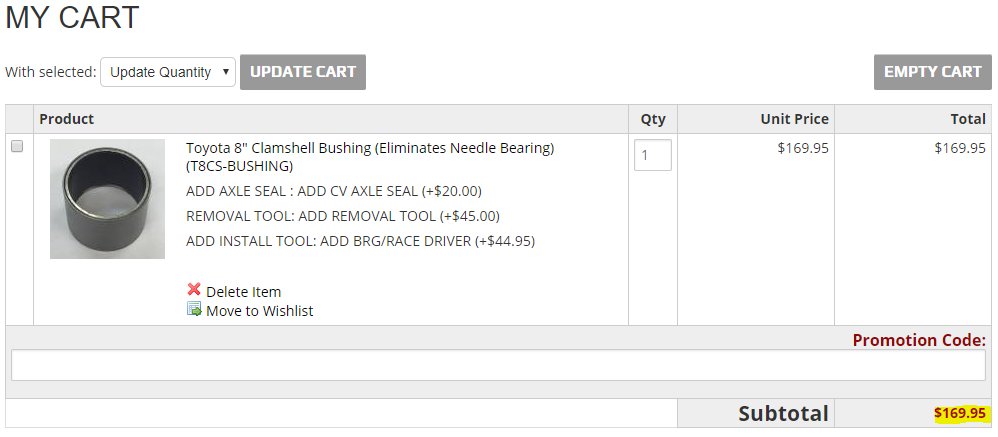The height and width of the screenshot is (437, 998).
Task: Focus the Qty input field
Action: [652, 155]
